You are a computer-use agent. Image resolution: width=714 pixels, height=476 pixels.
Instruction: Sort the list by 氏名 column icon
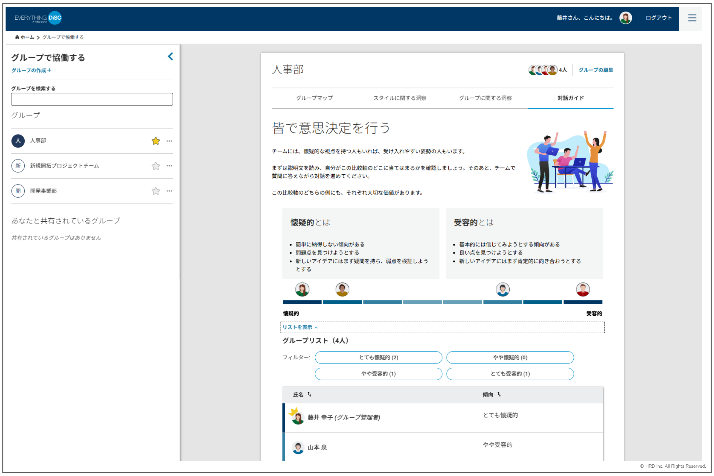[x=312, y=394]
